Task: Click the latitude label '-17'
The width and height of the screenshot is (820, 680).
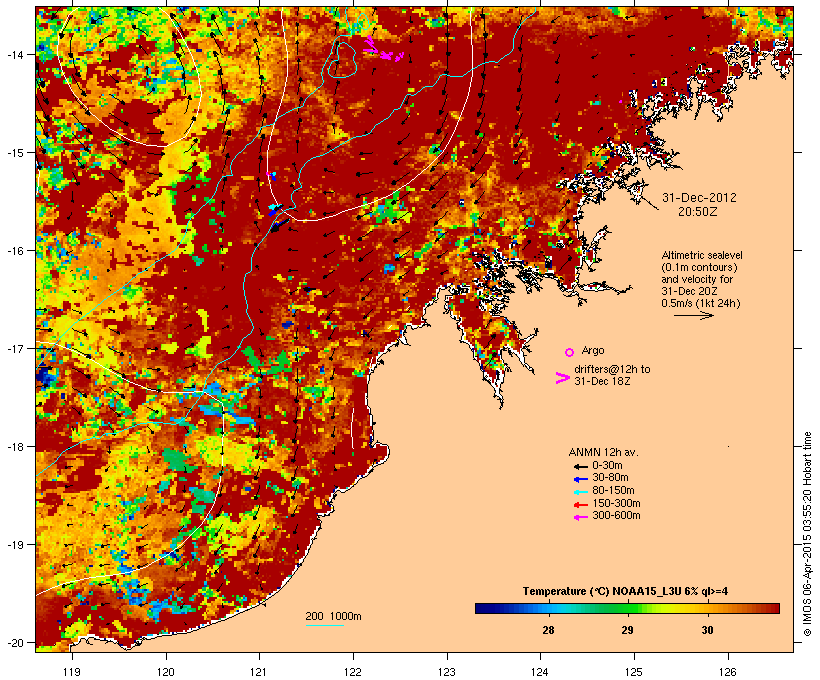Action: click(14, 348)
